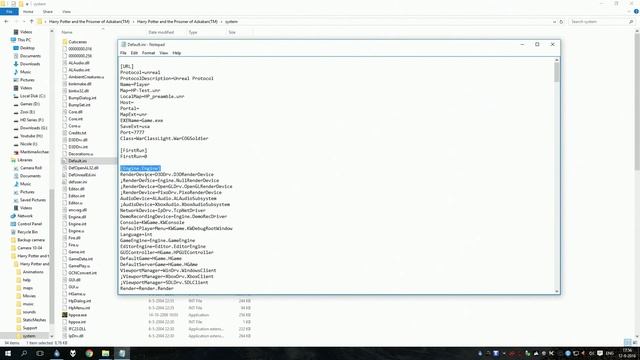Click the Notepad vertical scrollbar thumb

coord(557,72)
